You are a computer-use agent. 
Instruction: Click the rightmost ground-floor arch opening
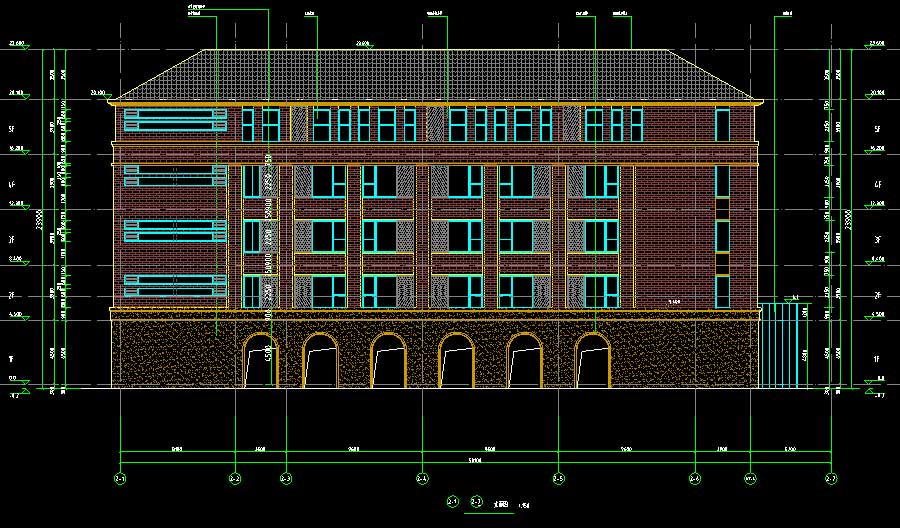coord(592,361)
